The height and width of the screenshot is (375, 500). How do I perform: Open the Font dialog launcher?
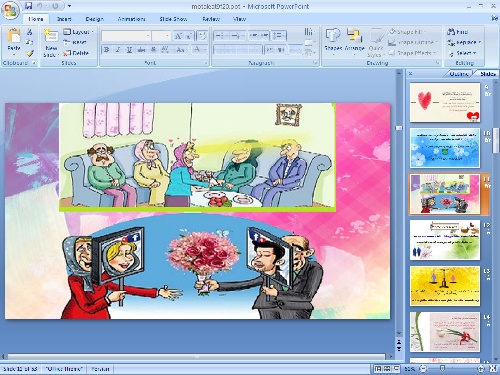206,63
